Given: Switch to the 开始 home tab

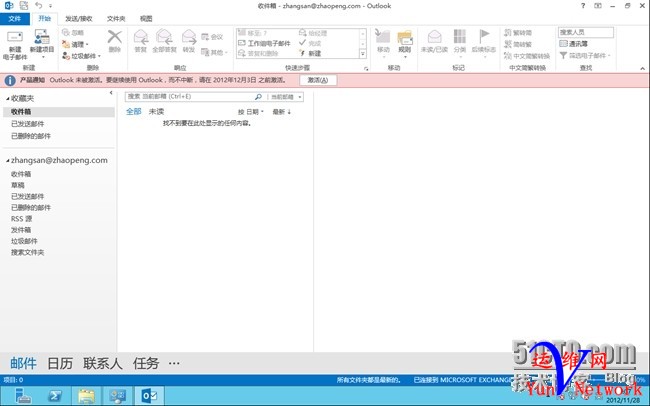Looking at the screenshot, I should (x=44, y=19).
